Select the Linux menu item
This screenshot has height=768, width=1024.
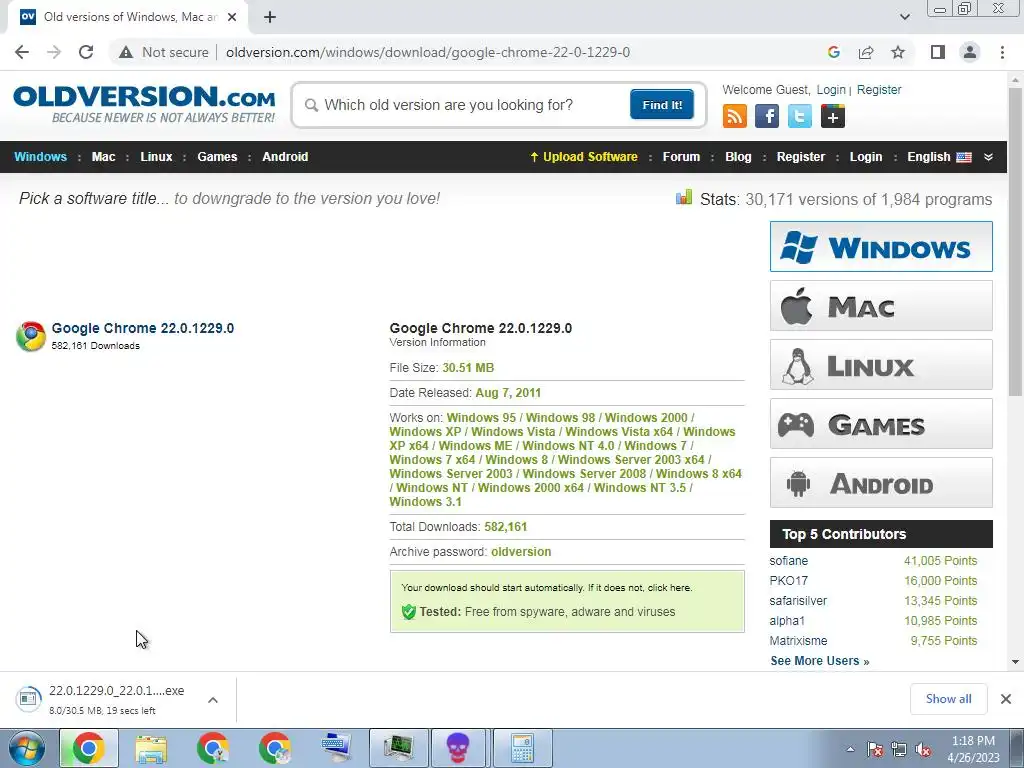click(156, 157)
